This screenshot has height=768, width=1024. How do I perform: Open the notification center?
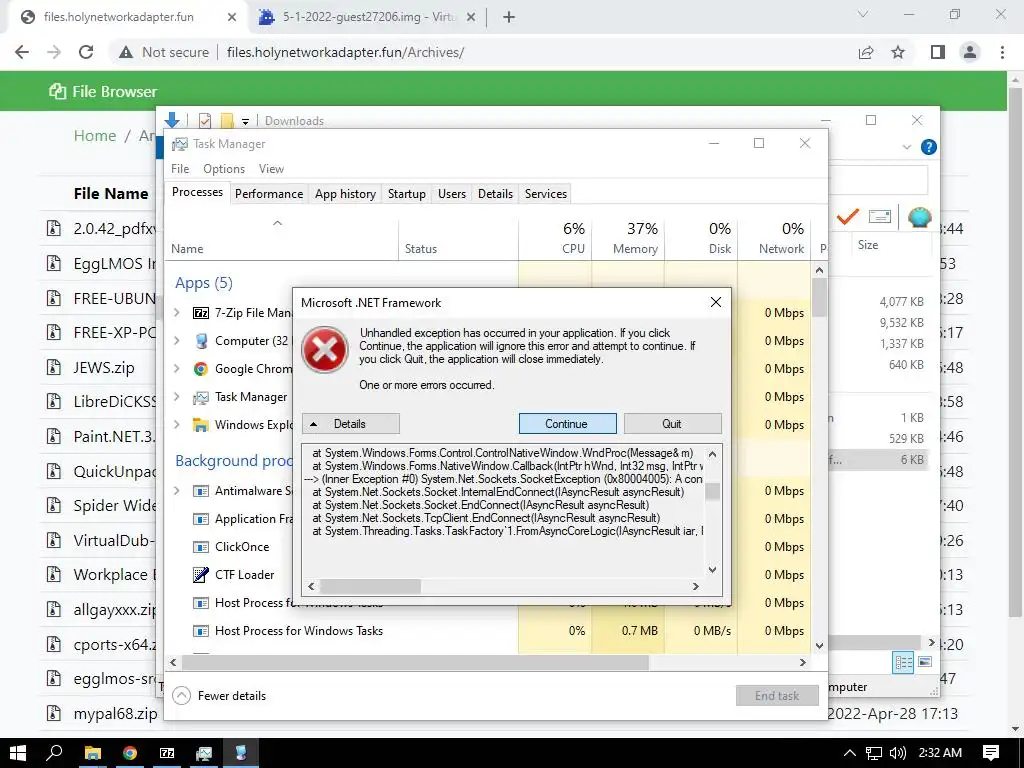[991, 753]
